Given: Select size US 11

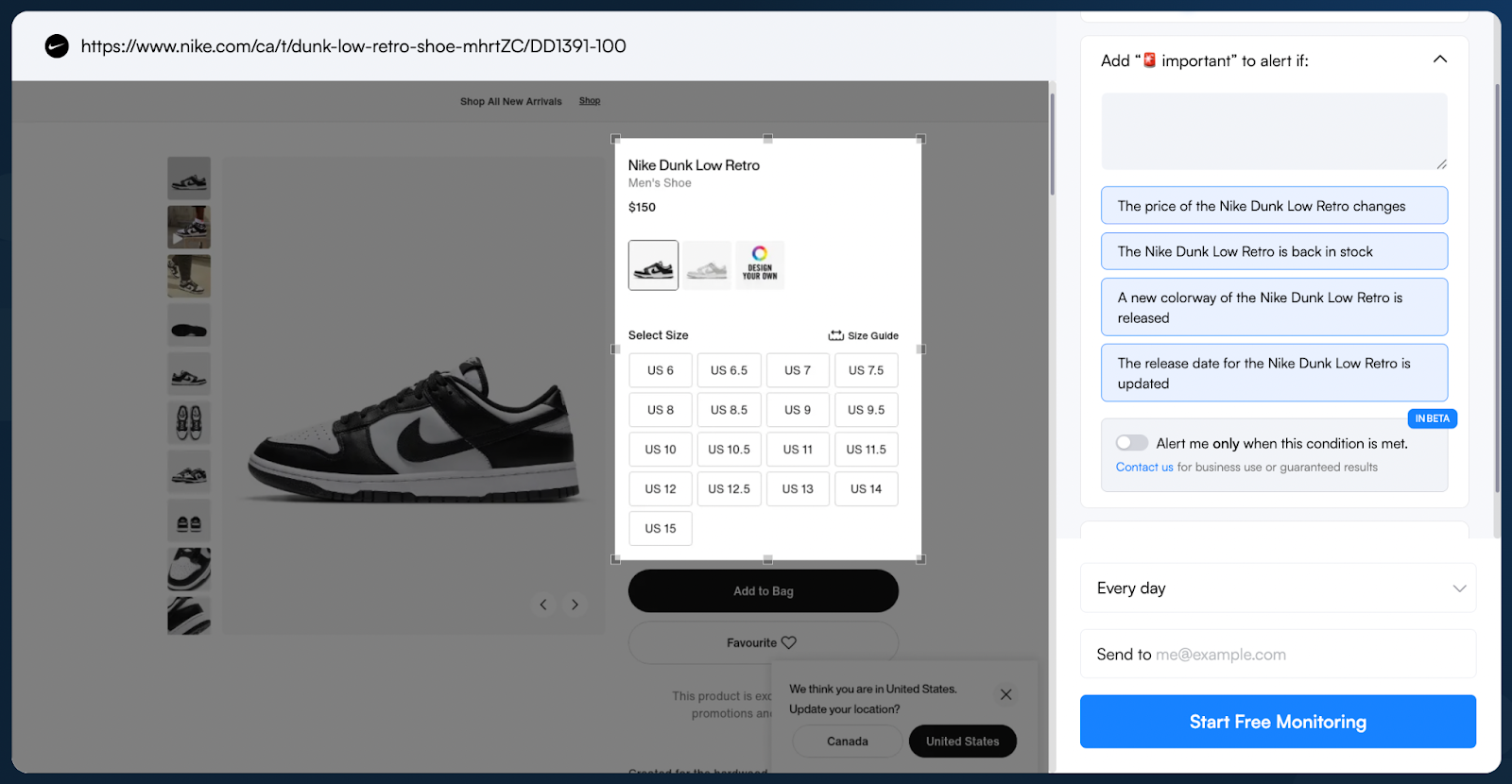Looking at the screenshot, I should pyautogui.click(x=798, y=450).
